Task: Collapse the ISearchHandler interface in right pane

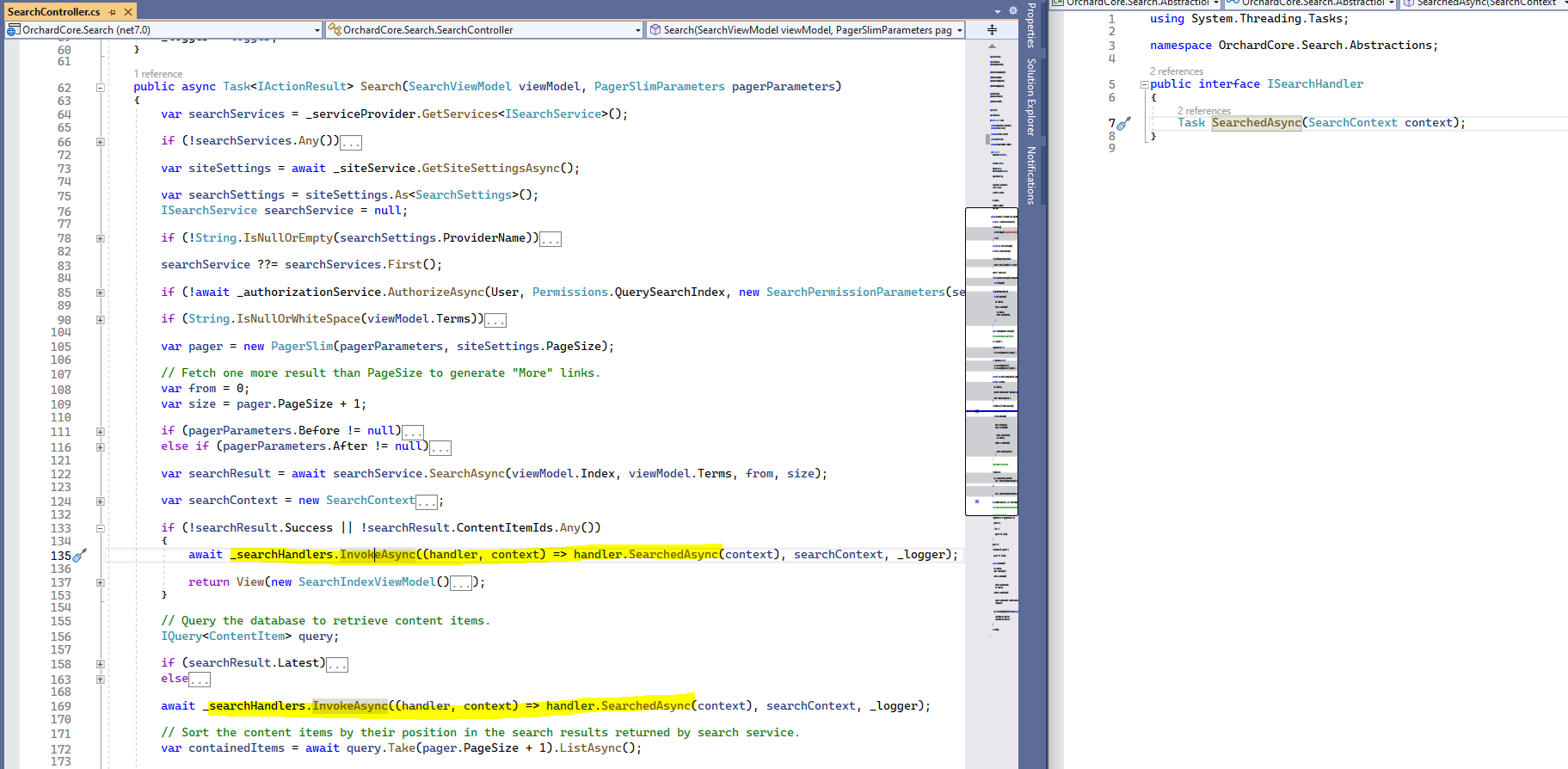Action: point(1144,85)
